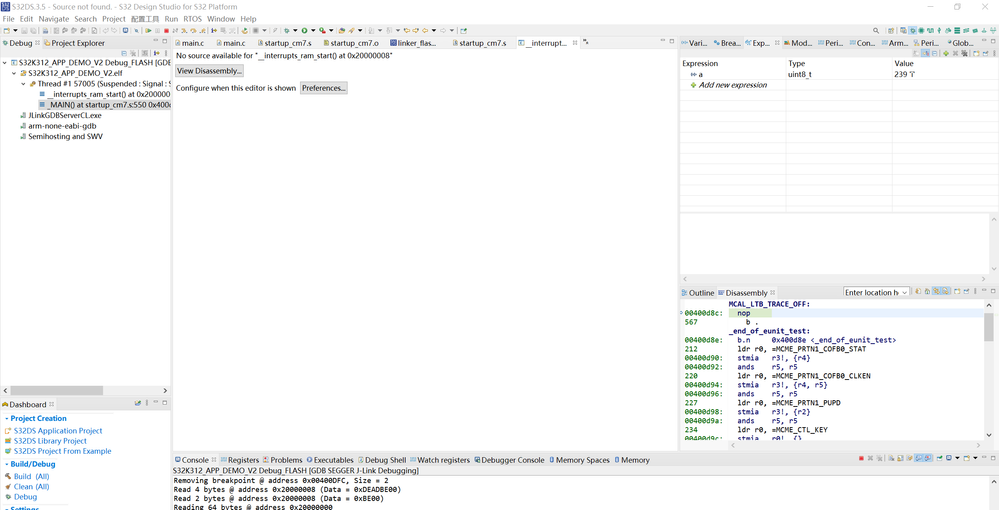This screenshot has height=510, width=999.
Task: Toggle Link with Active Debug Context in Disassembly
Action: 937,291
